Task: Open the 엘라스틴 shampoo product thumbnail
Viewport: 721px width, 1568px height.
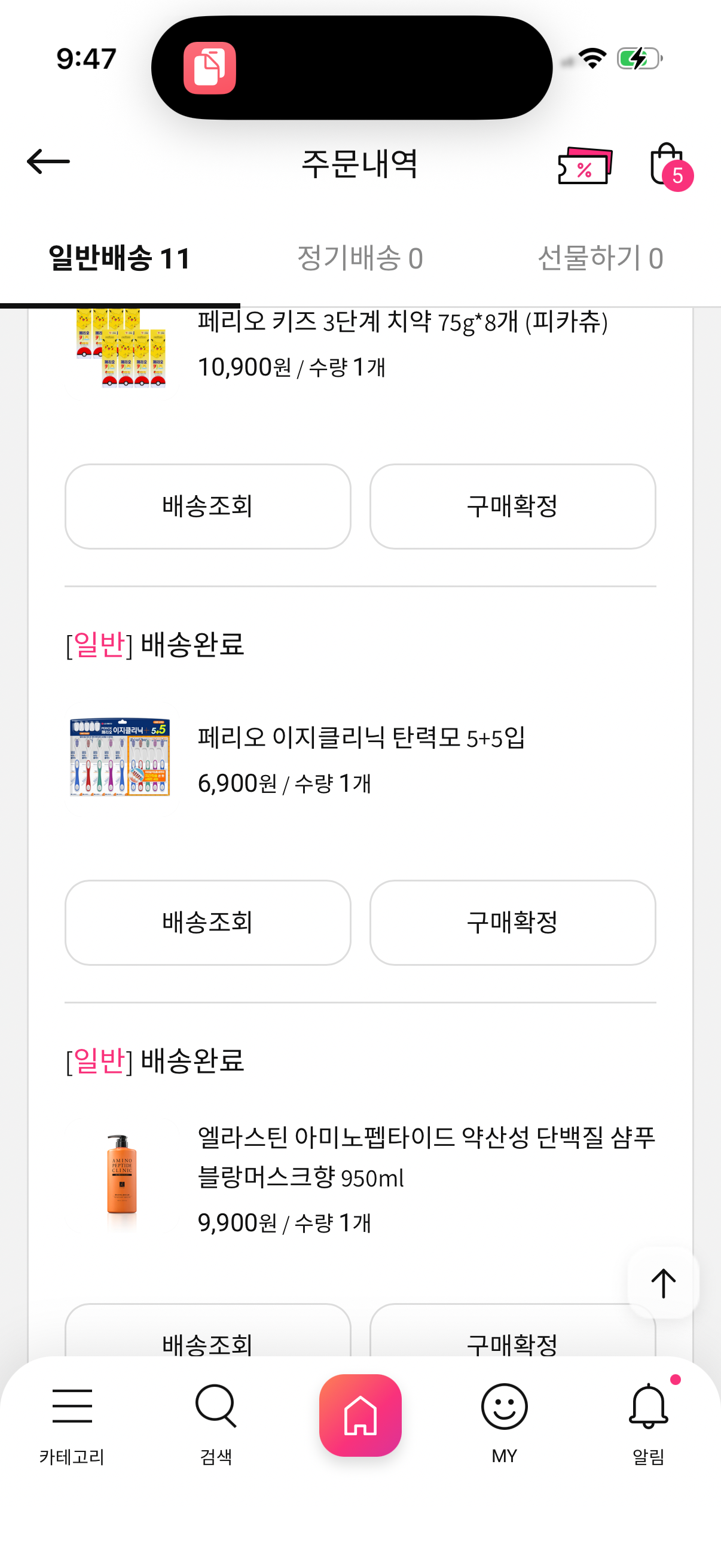Action: [122, 1175]
